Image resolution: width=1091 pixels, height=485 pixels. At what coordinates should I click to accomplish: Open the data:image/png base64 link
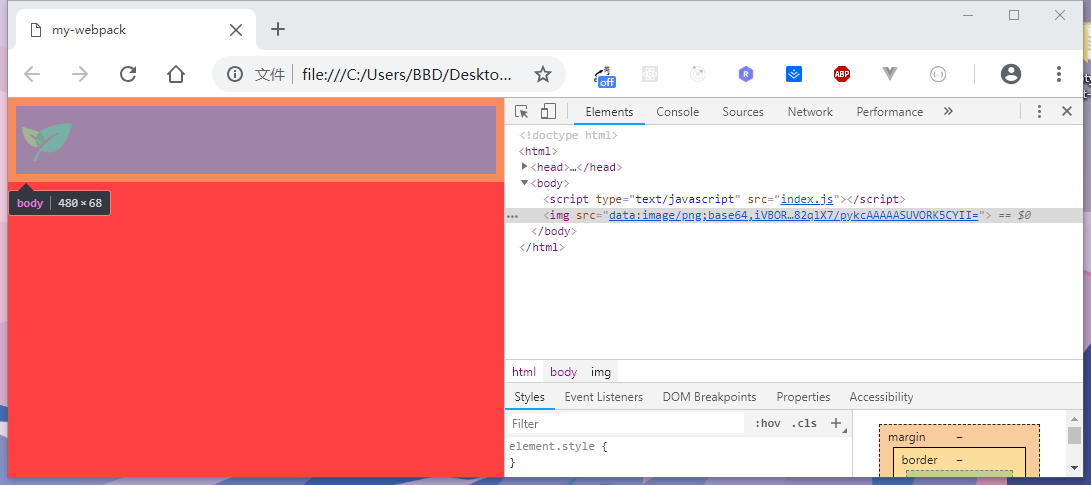pos(793,215)
